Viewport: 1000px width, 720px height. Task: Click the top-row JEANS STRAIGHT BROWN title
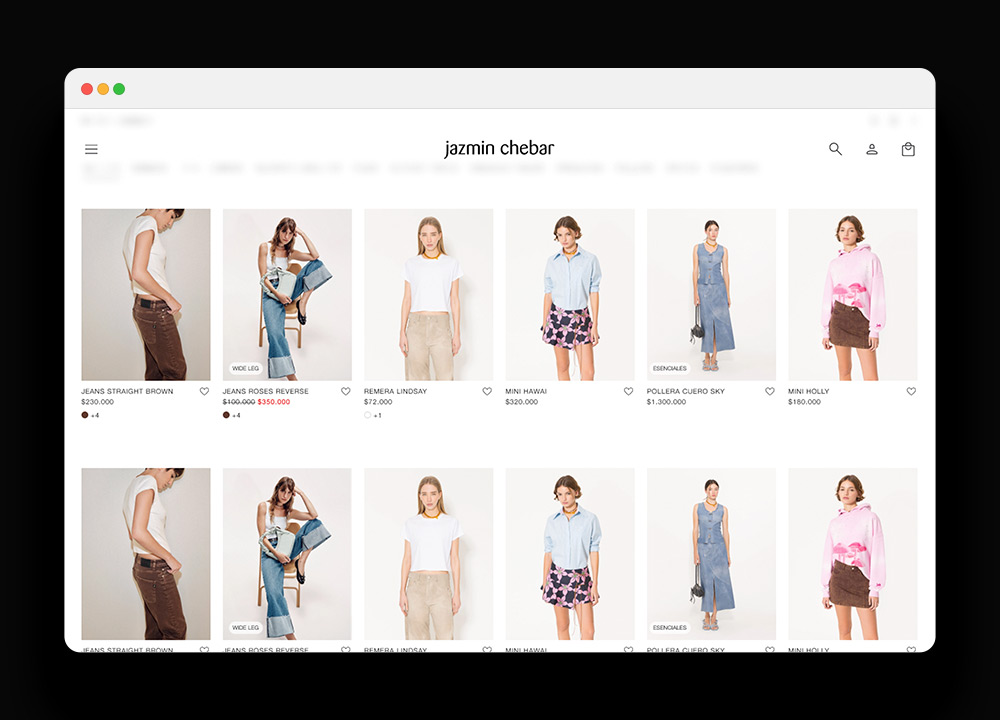127,391
